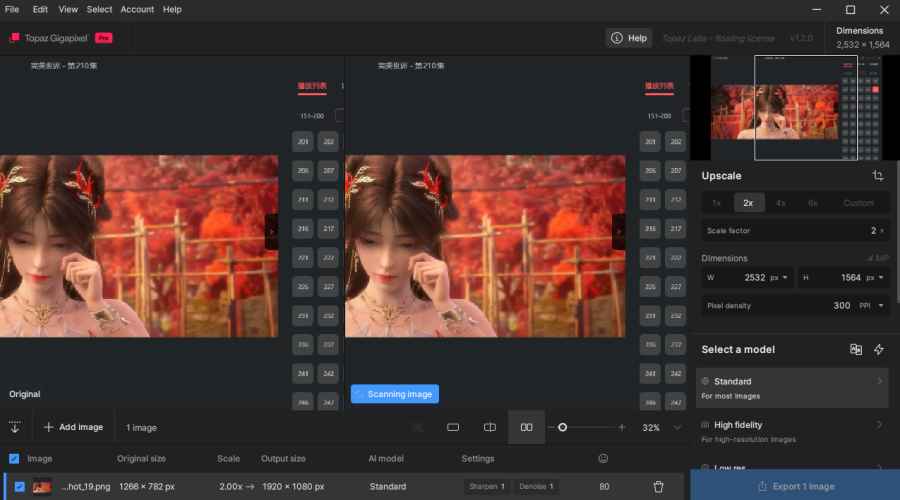The image size is (900, 500).
Task: Open the PPI unit dropdown
Action: [871, 305]
